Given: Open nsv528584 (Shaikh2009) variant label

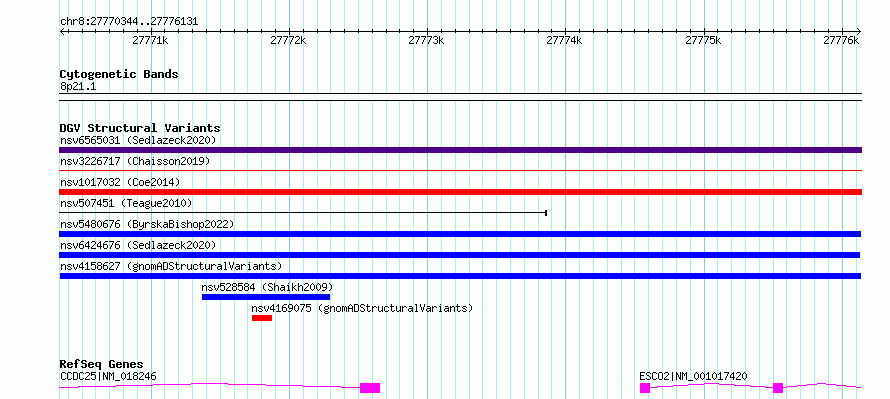Looking at the screenshot, I should (267, 287).
